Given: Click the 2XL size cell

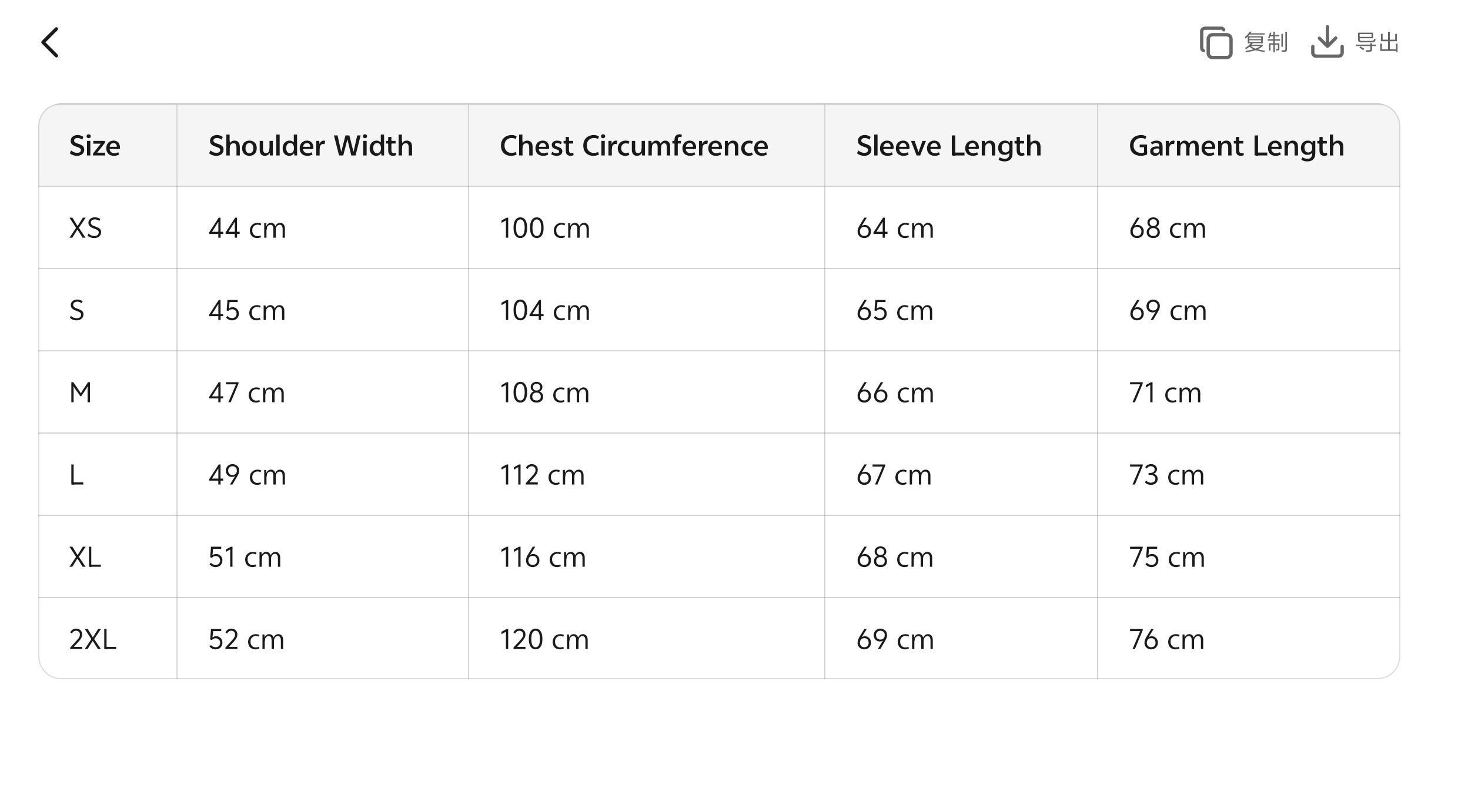Looking at the screenshot, I should tap(93, 639).
